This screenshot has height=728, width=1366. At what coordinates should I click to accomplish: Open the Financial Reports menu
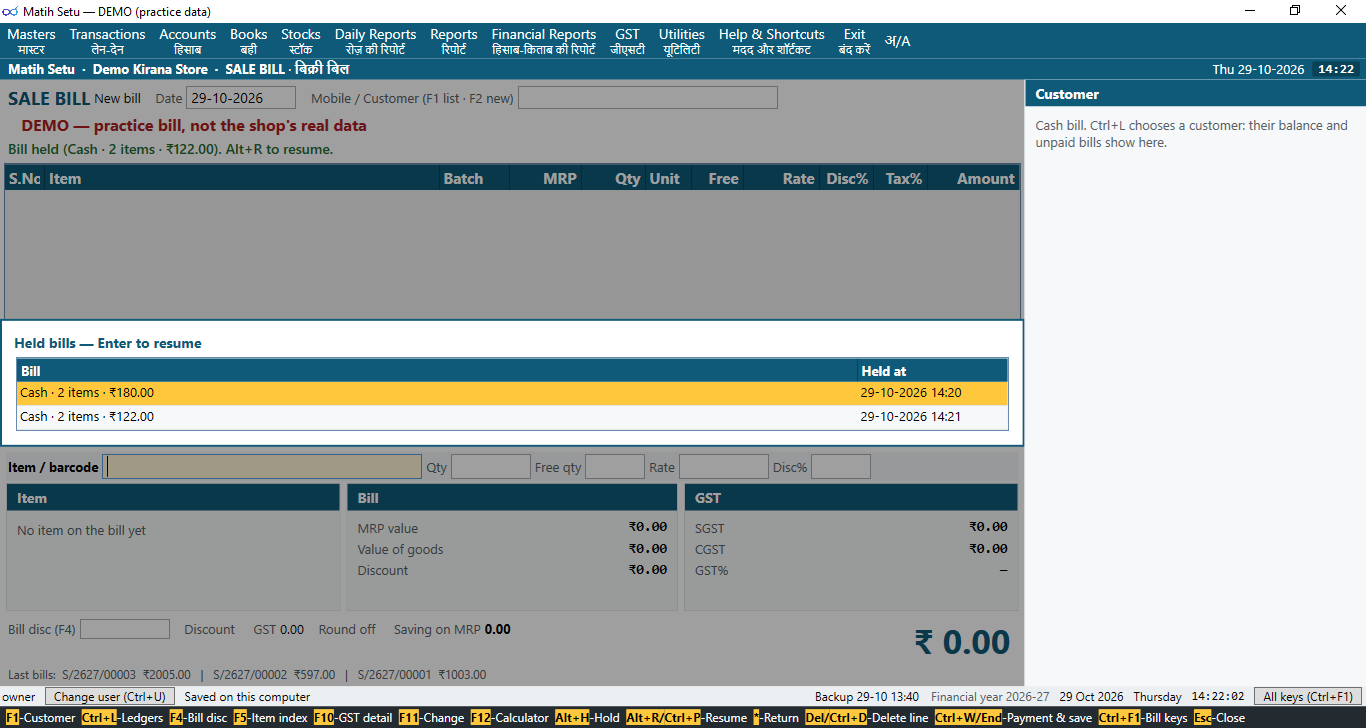click(544, 41)
